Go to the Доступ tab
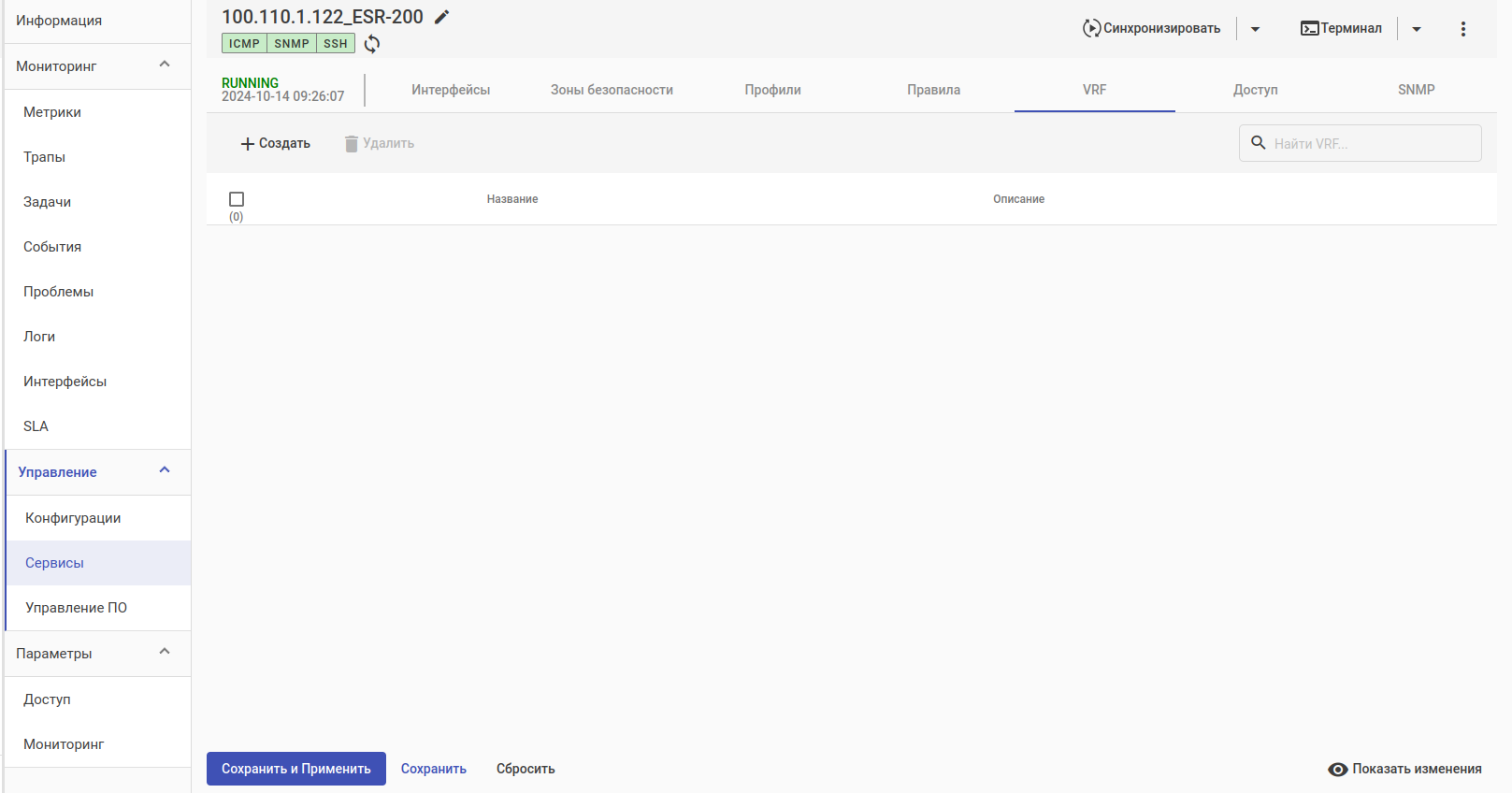The image size is (1512, 793). [x=1255, y=90]
